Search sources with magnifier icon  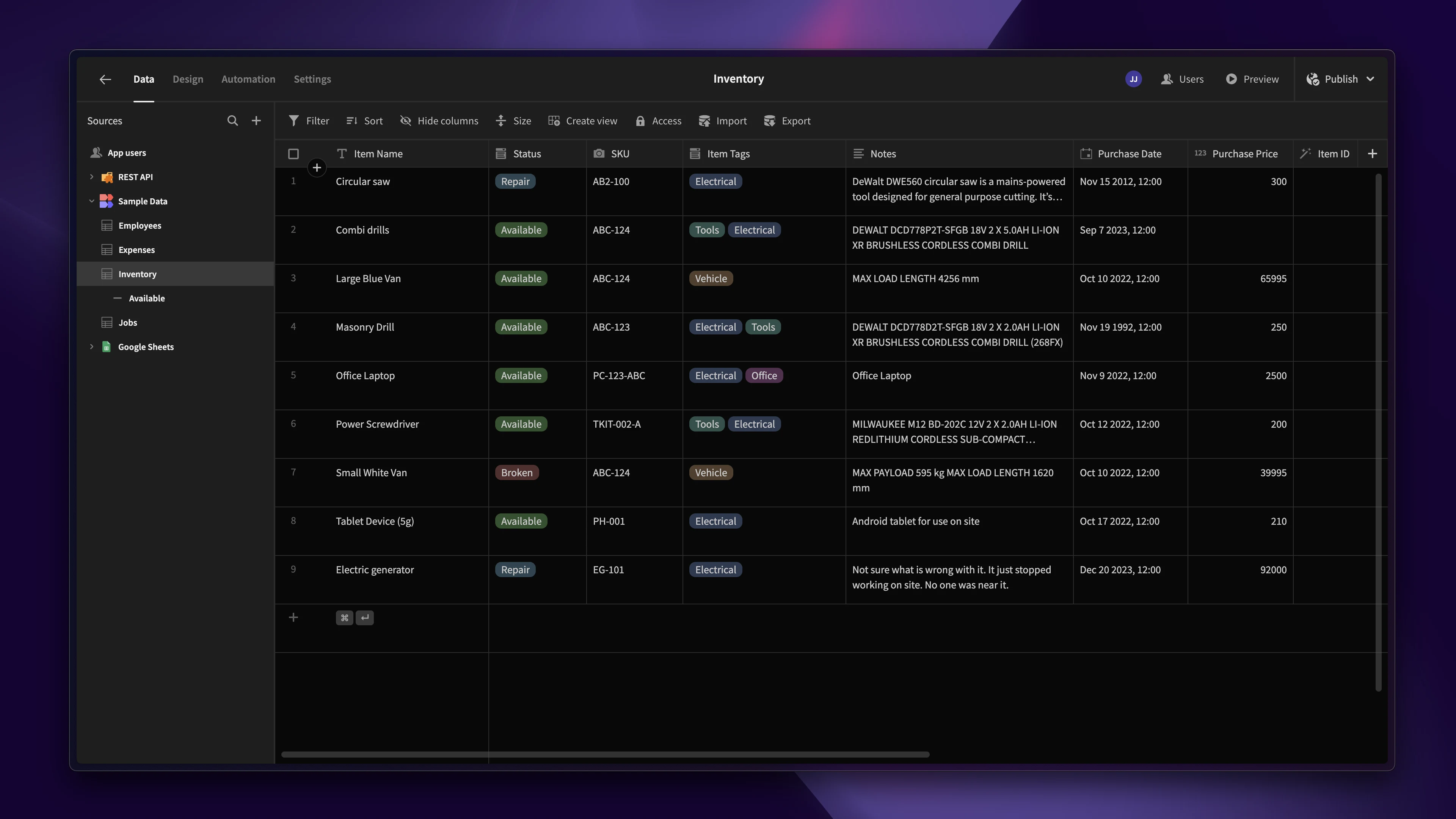pos(232,121)
